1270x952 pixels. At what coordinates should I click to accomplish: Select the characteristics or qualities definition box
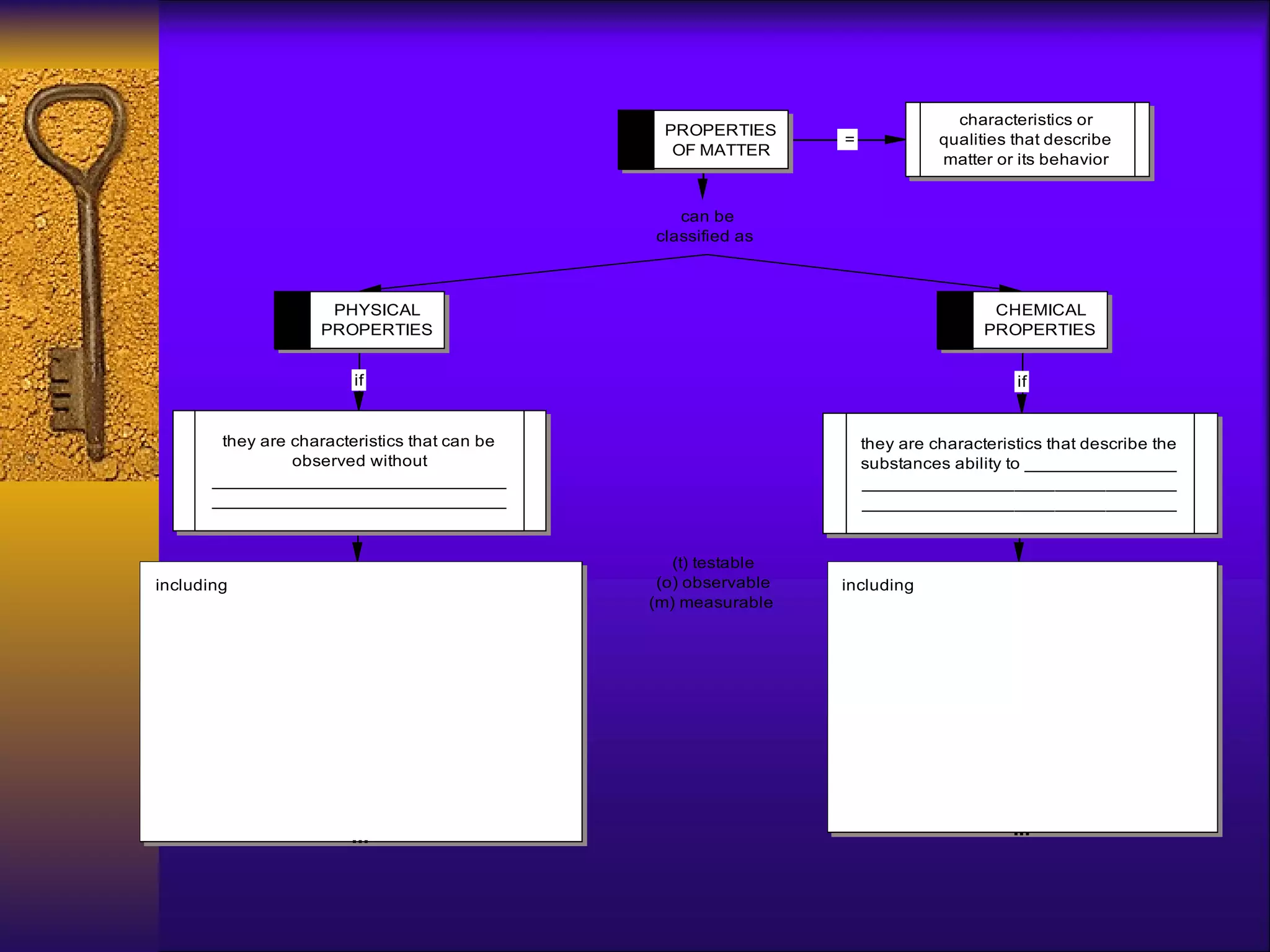click(1026, 140)
